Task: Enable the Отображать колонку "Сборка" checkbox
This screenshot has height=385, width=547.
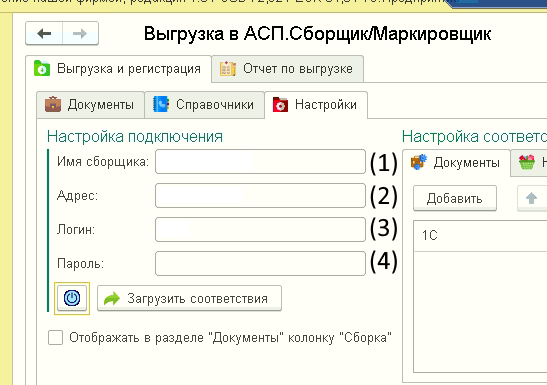Action: click(x=55, y=338)
